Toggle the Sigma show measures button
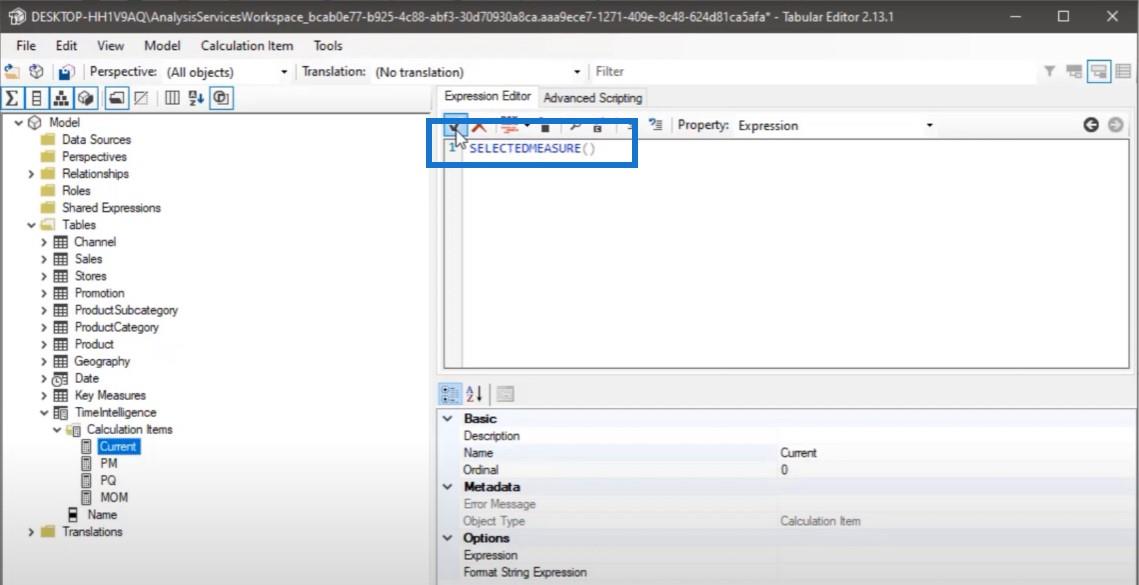The height and width of the screenshot is (585, 1139). coord(12,97)
